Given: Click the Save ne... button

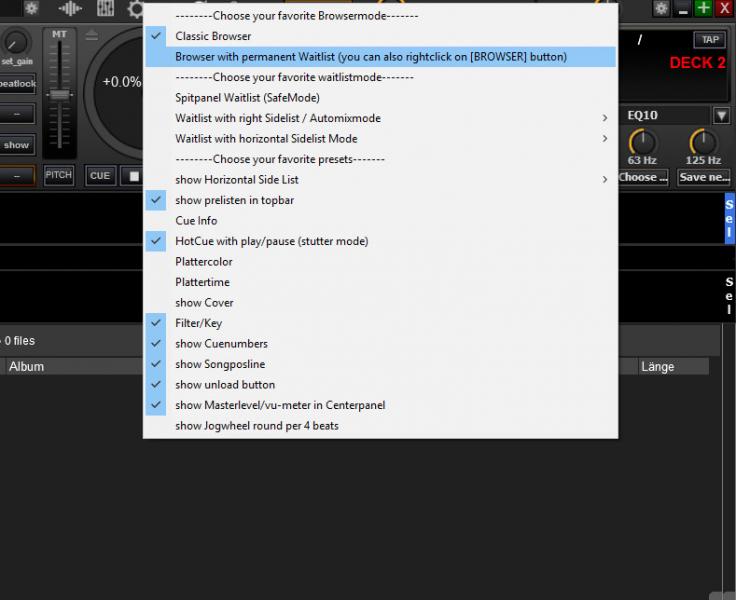Looking at the screenshot, I should (704, 177).
